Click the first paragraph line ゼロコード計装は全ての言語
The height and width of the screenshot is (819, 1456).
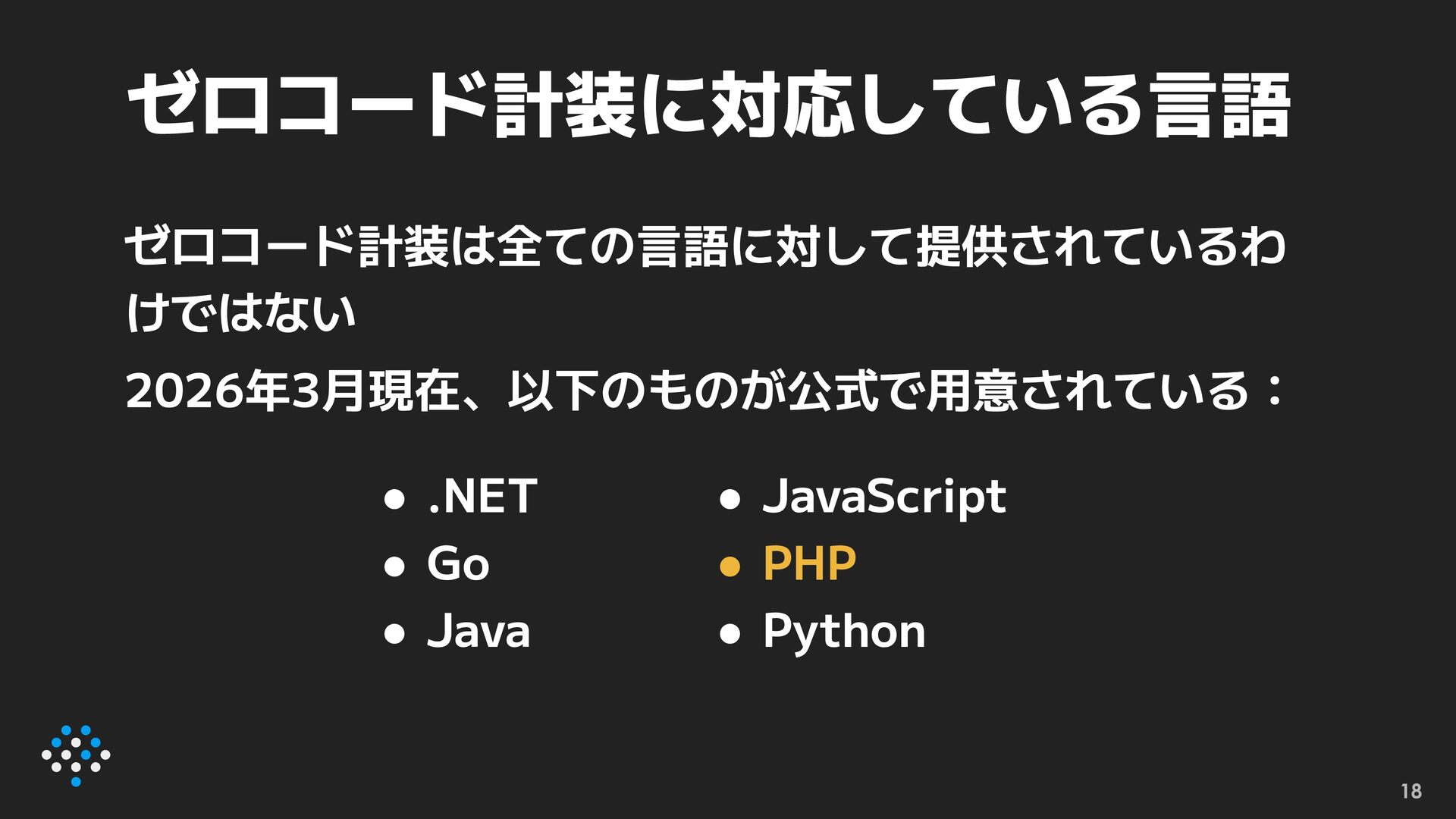pyautogui.click(x=704, y=247)
